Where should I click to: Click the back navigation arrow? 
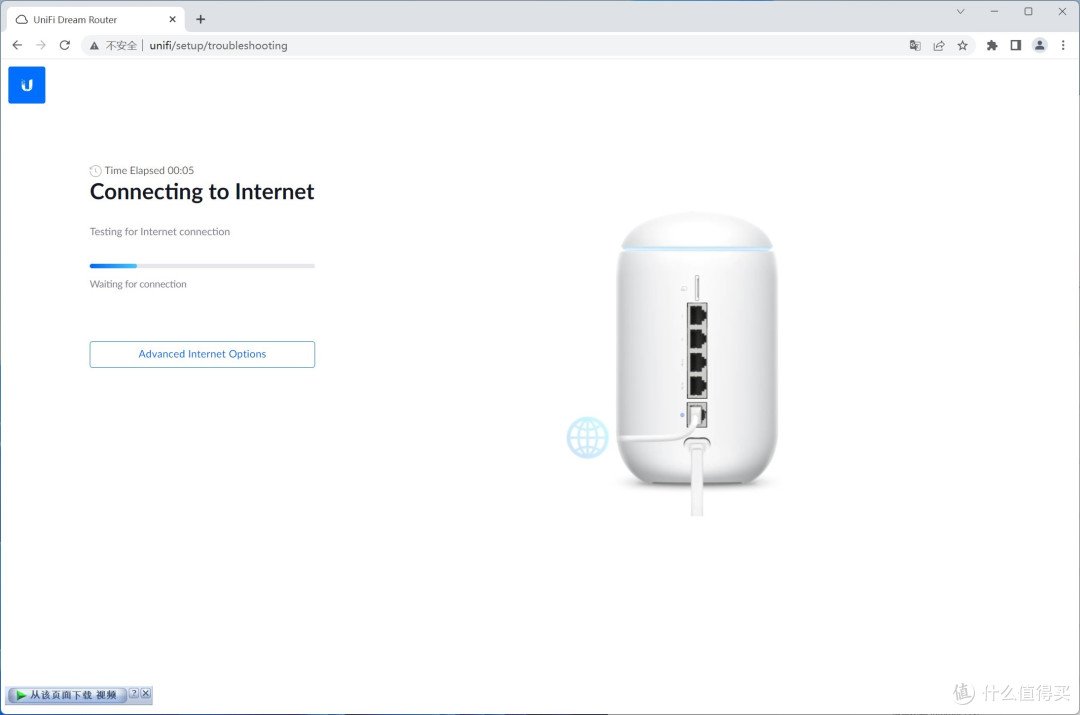(17, 45)
